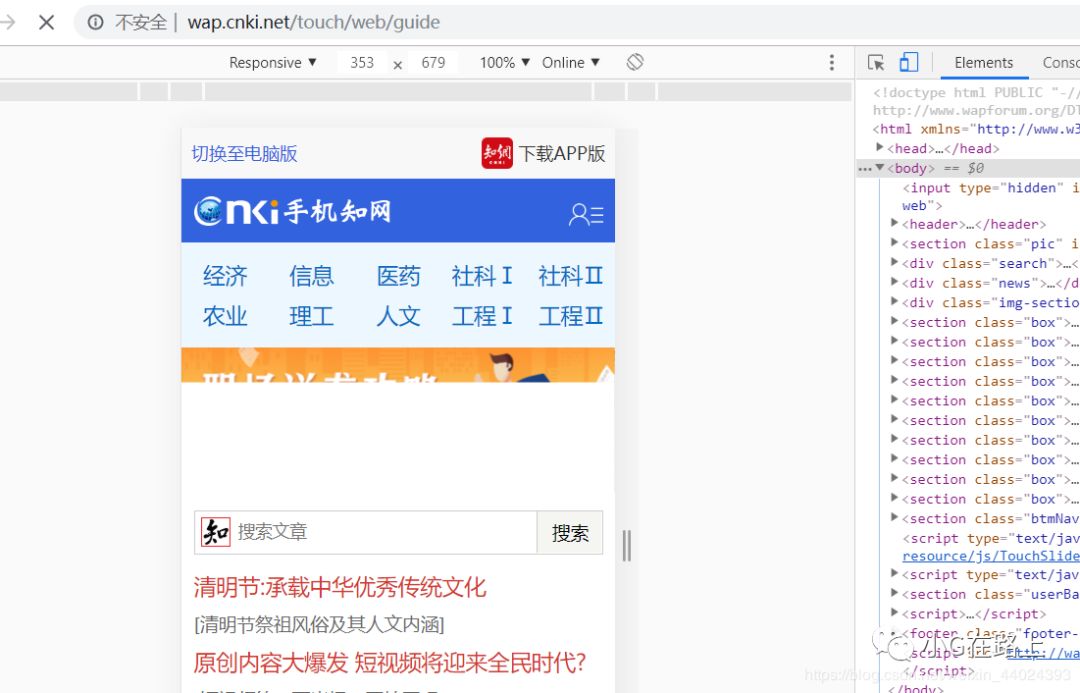Expand the section class btmNav node
The height and width of the screenshot is (693, 1080).
(x=894, y=517)
